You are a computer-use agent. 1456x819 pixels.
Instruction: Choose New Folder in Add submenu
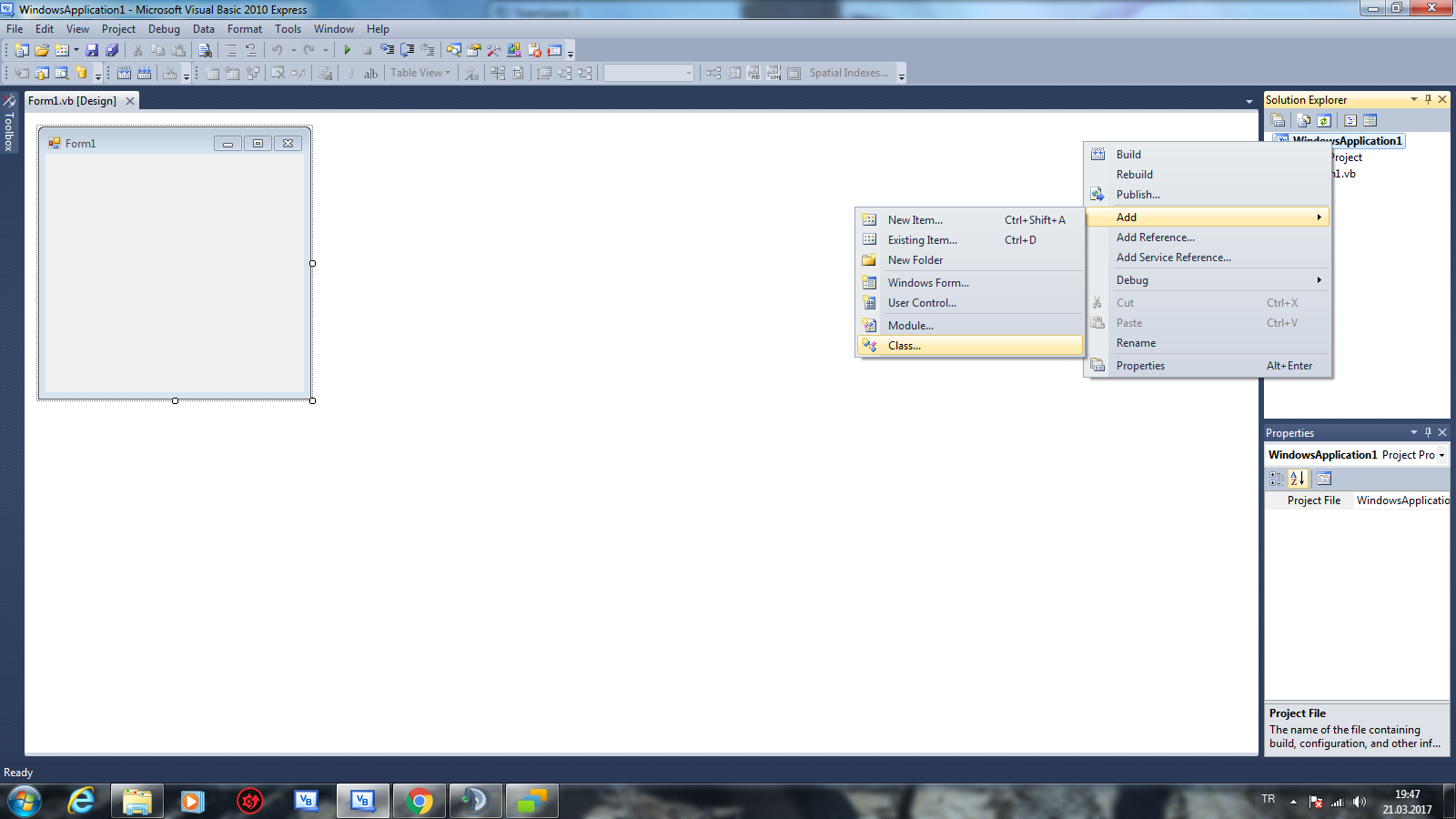click(x=970, y=260)
